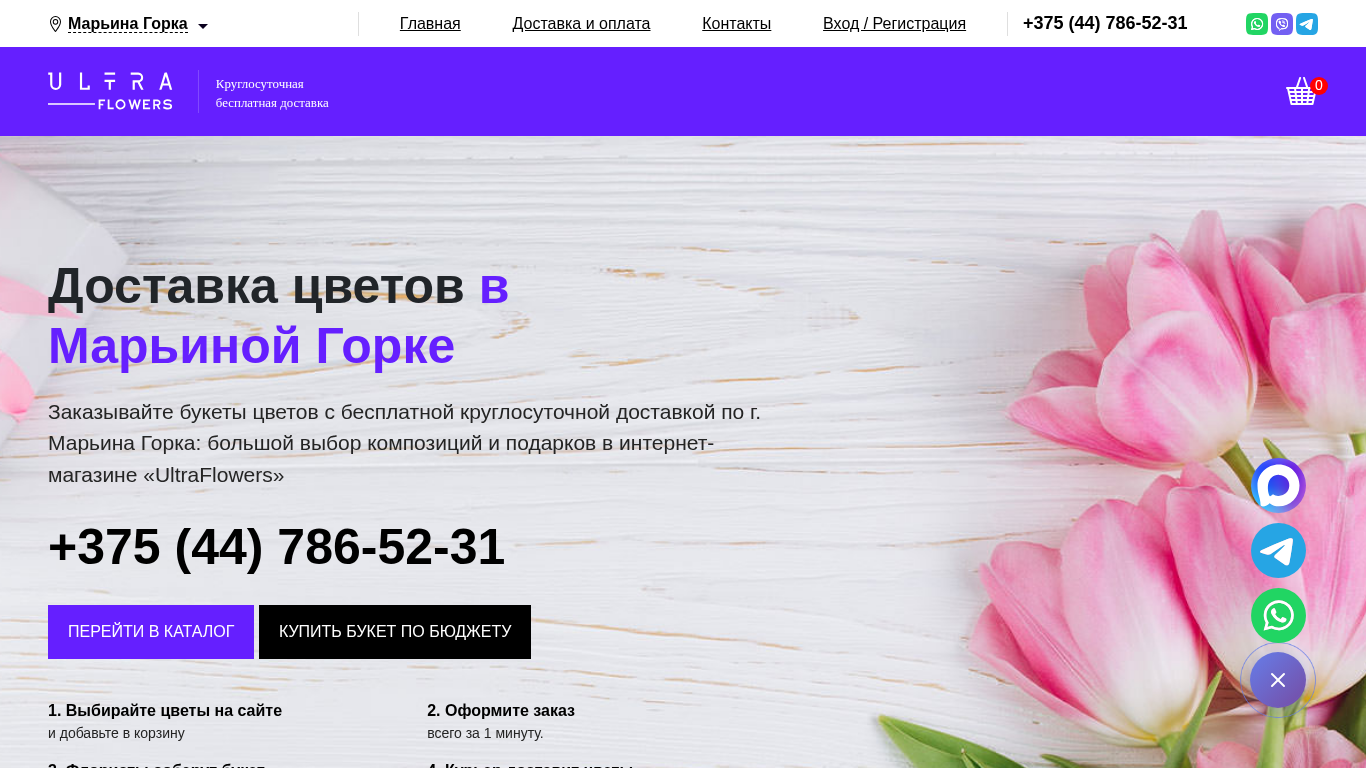Click the city selector arrow
1366x768 pixels.
(203, 26)
